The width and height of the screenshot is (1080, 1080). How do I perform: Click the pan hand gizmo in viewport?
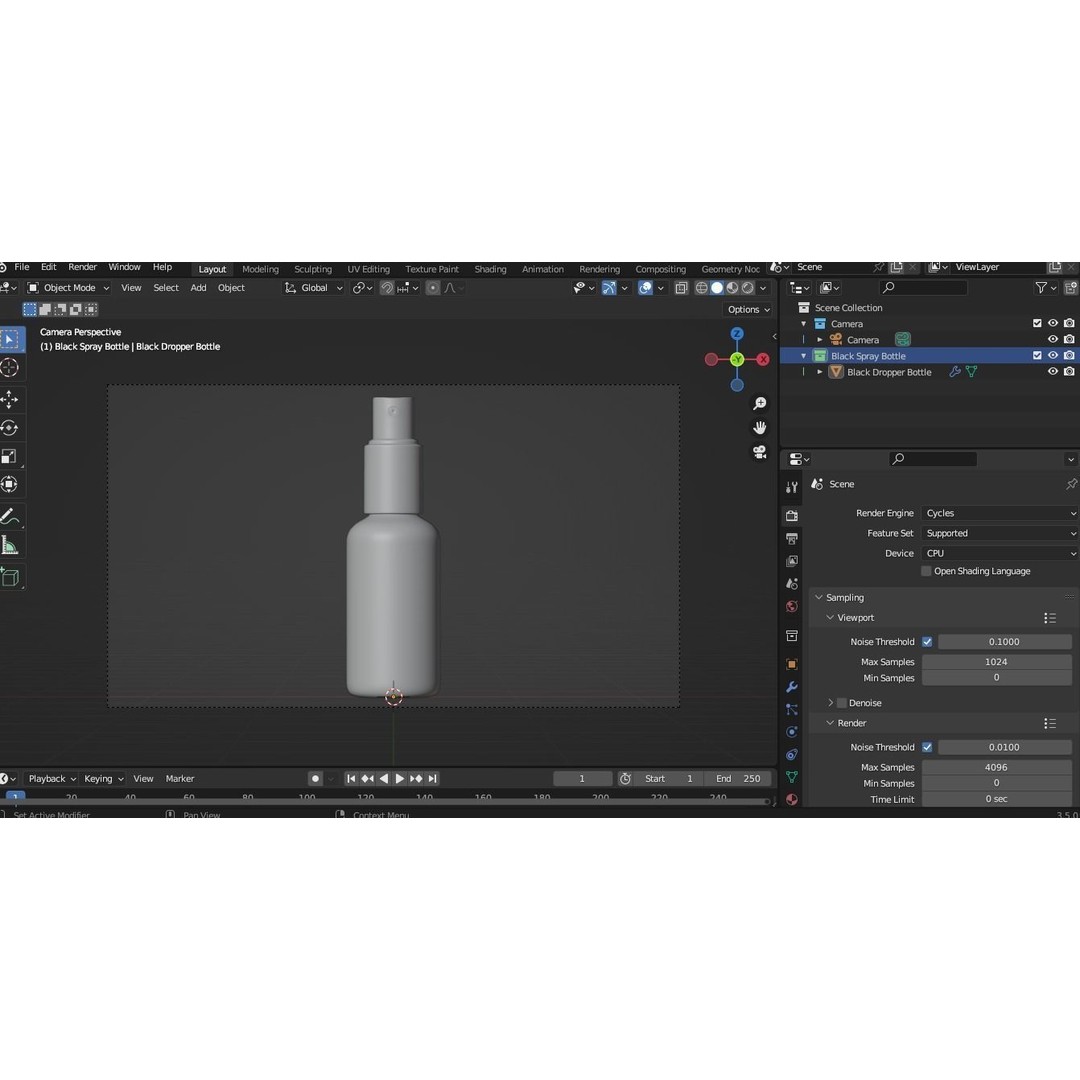[x=760, y=428]
